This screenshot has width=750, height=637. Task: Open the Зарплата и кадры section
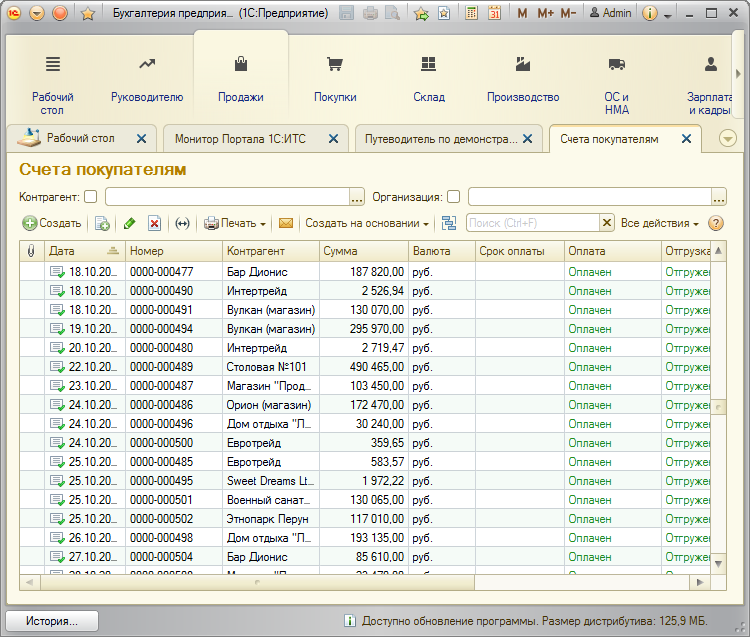[709, 85]
